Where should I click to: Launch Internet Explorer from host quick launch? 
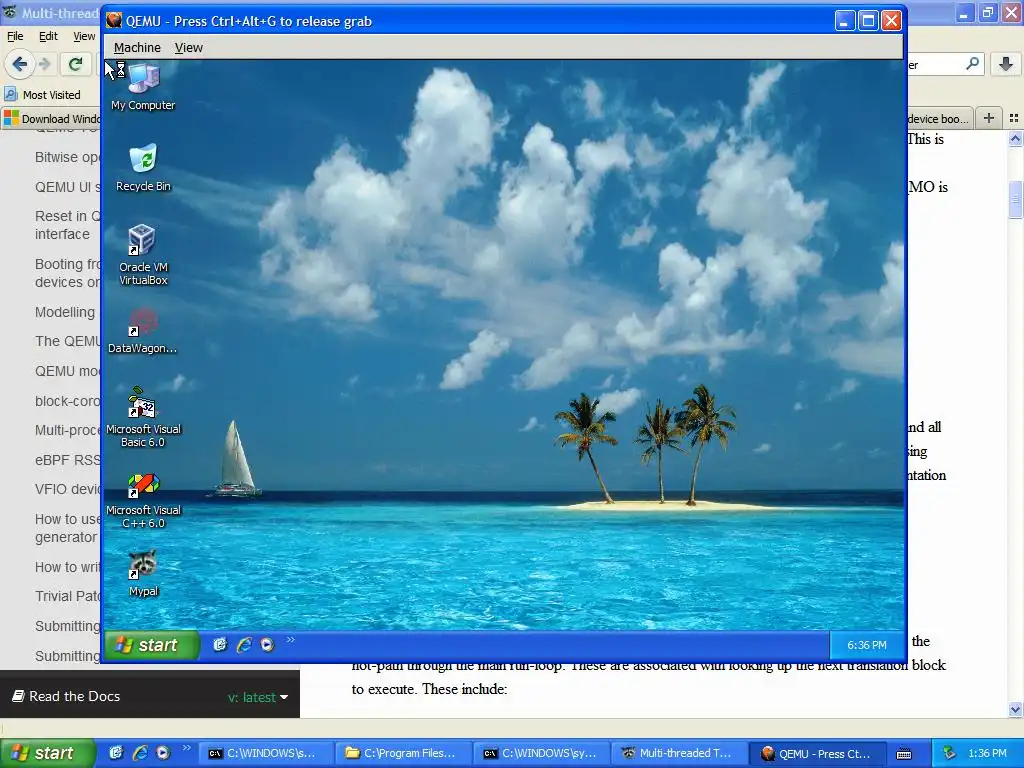140,753
